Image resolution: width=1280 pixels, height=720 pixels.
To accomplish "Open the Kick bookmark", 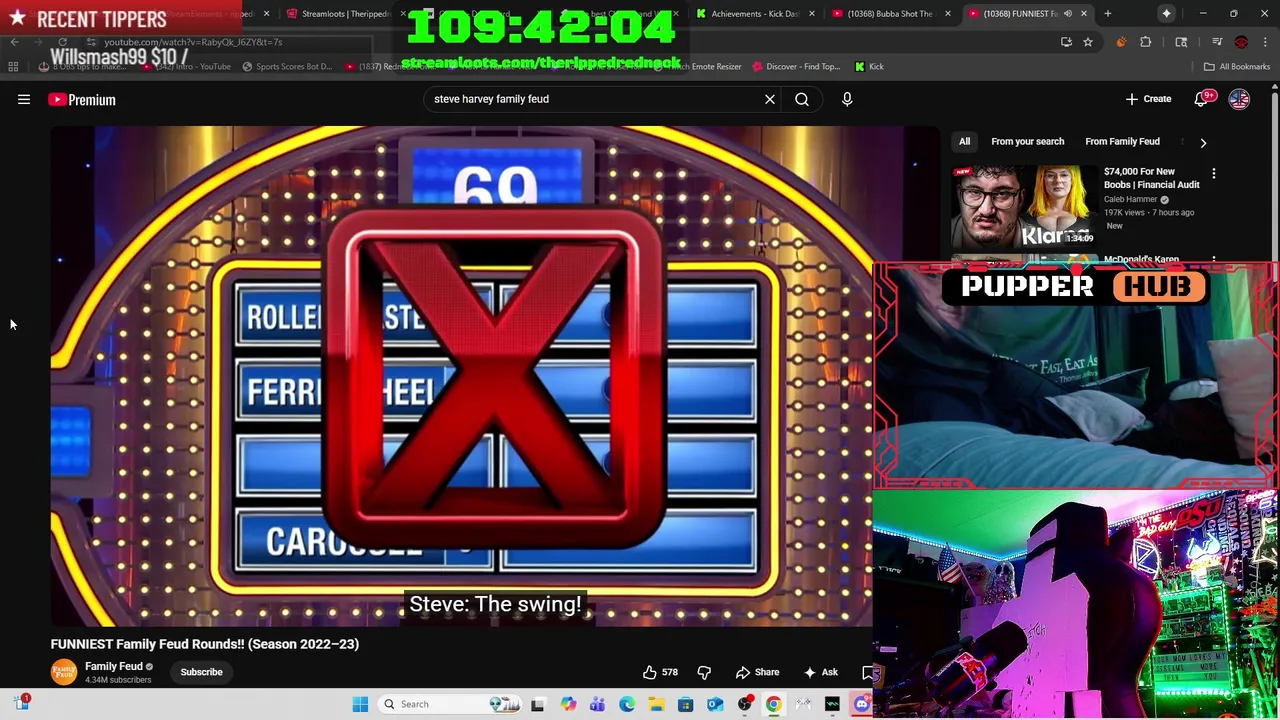I will click(x=869, y=66).
